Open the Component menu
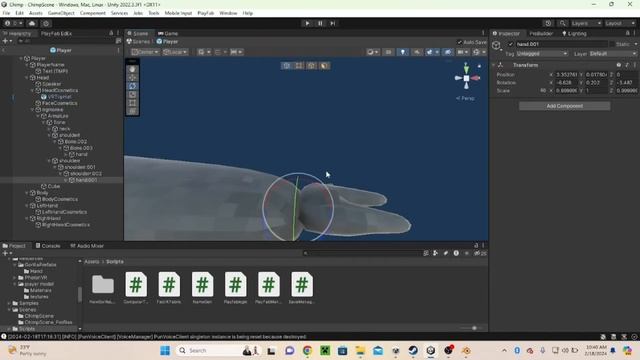Image resolution: width=640 pixels, height=360 pixels. (93, 13)
